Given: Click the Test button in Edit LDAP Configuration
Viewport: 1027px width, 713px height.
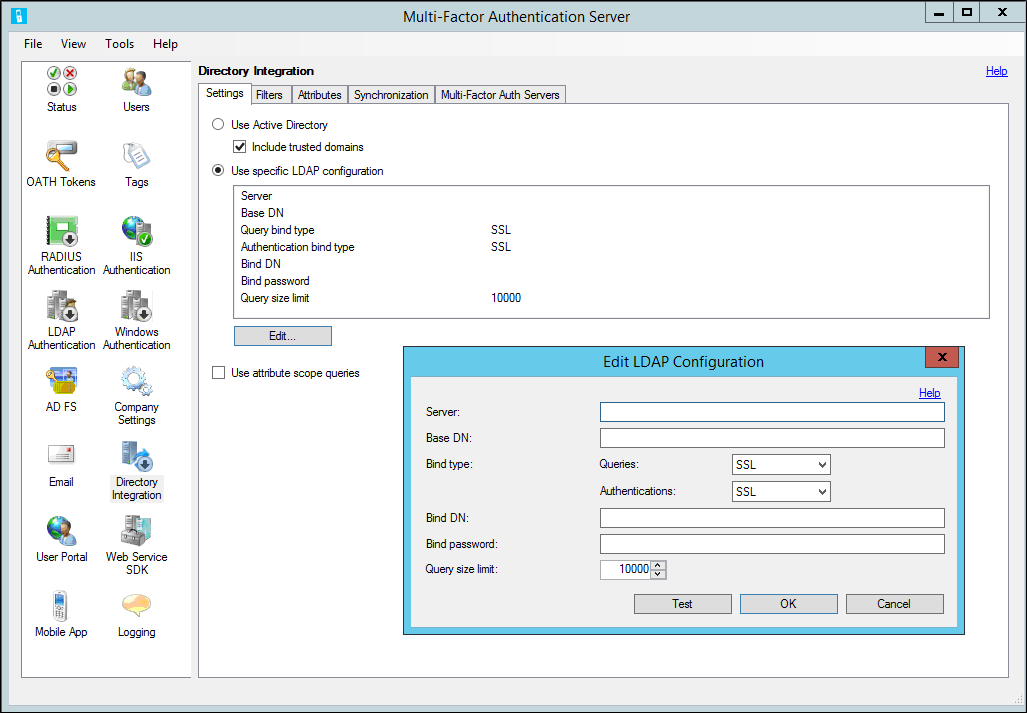Looking at the screenshot, I should [682, 603].
